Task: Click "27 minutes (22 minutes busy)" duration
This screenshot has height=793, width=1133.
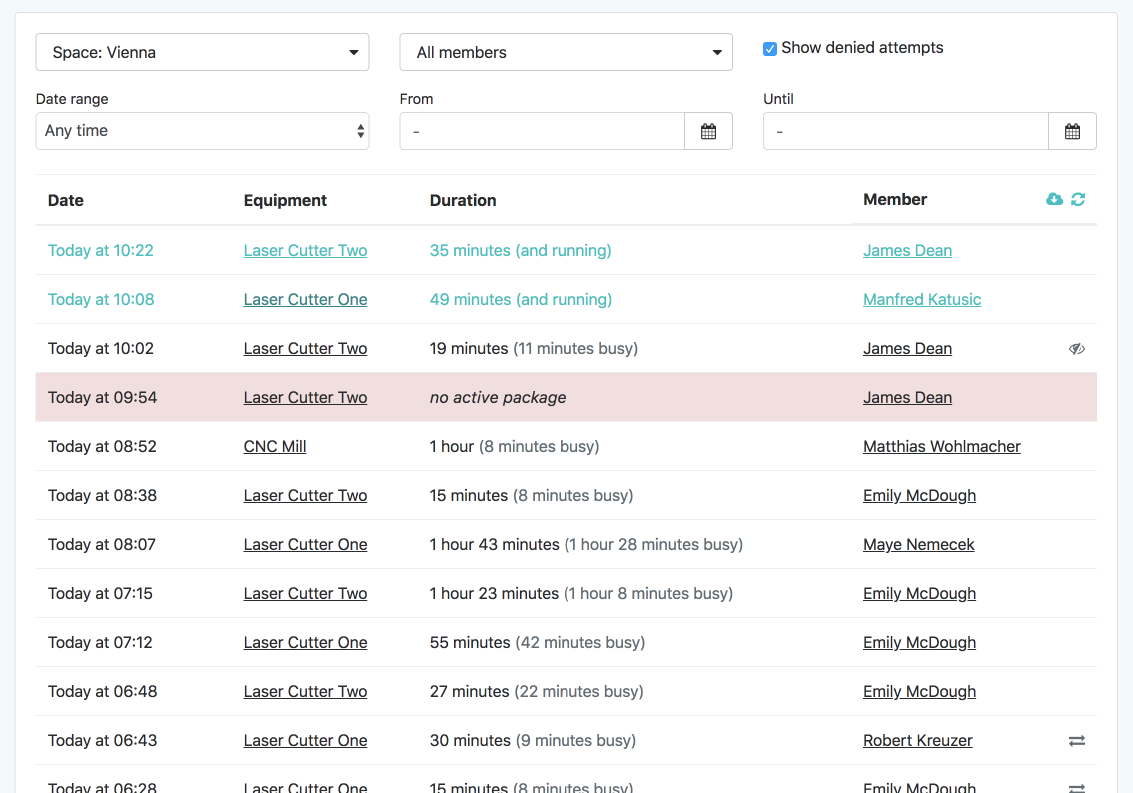Action: pyautogui.click(x=536, y=692)
